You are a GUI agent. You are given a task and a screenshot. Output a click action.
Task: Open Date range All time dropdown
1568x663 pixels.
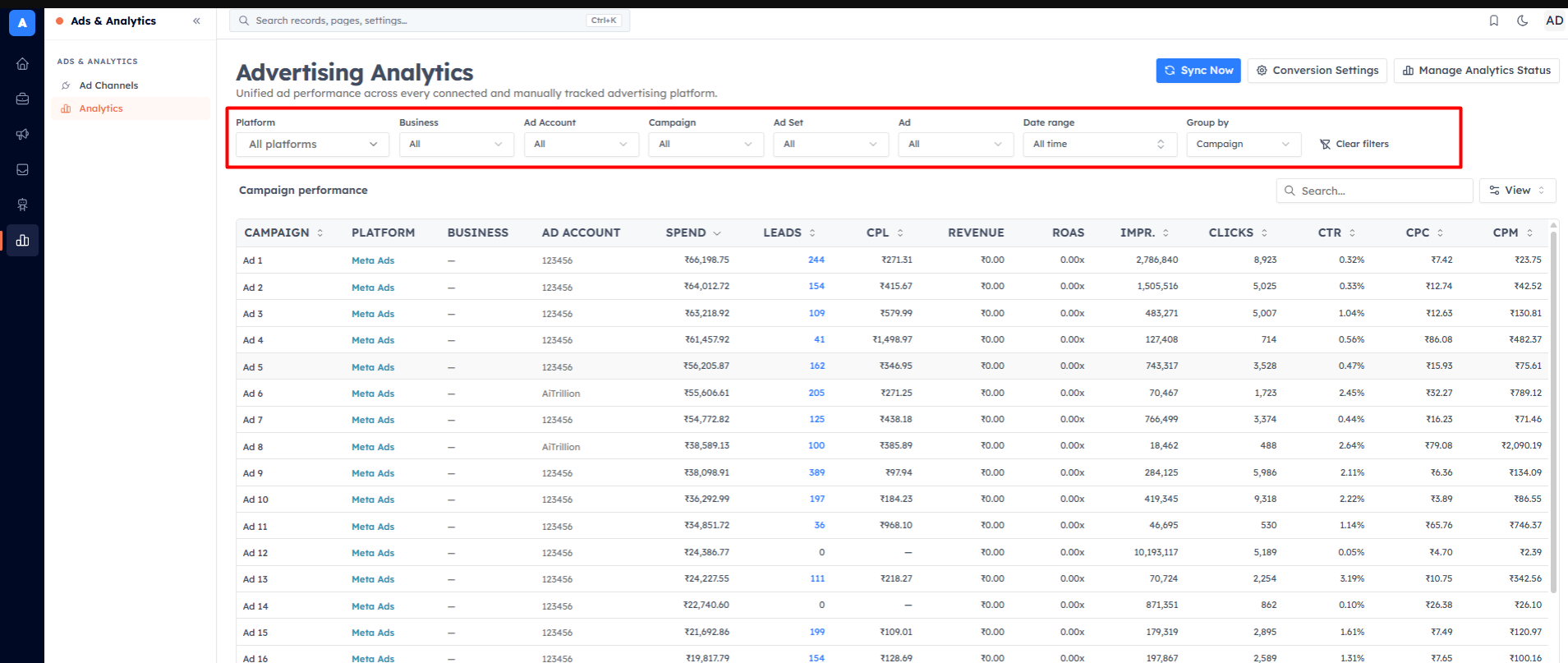[x=1100, y=144]
